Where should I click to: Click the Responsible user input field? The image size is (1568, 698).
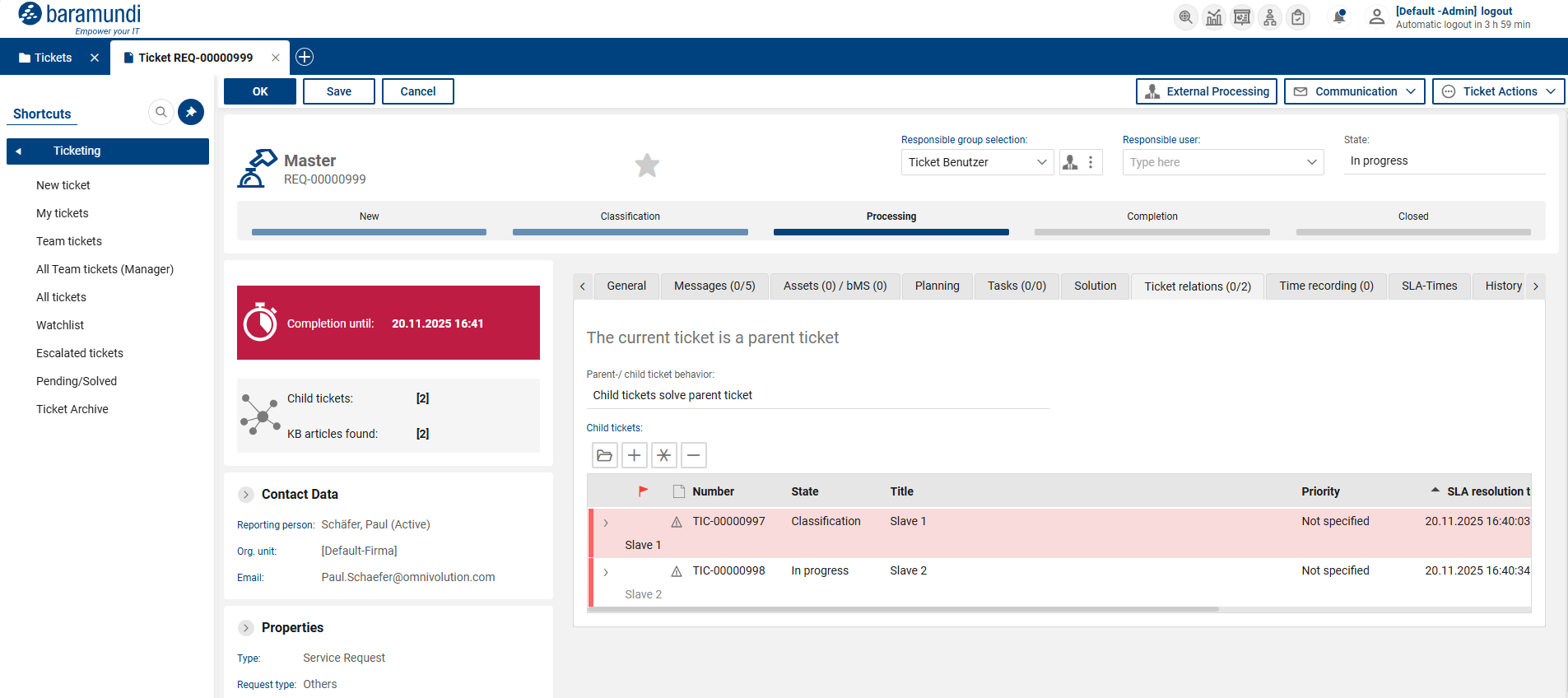coord(1212,162)
